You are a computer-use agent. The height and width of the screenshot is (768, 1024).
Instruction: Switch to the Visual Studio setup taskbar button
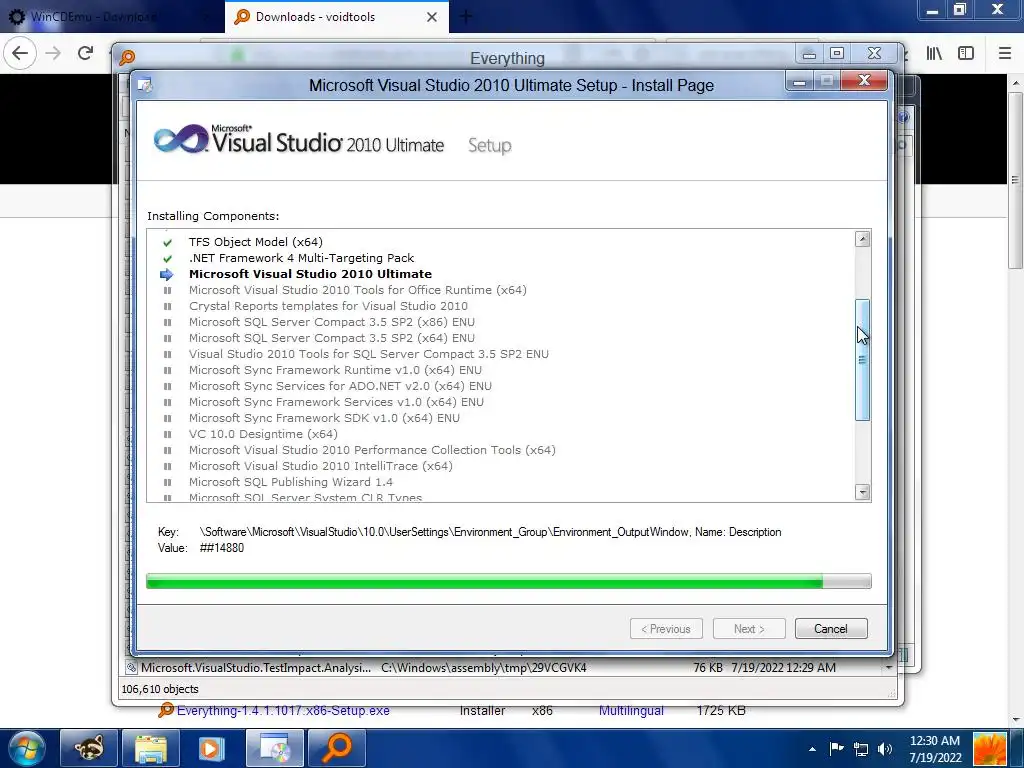point(274,748)
